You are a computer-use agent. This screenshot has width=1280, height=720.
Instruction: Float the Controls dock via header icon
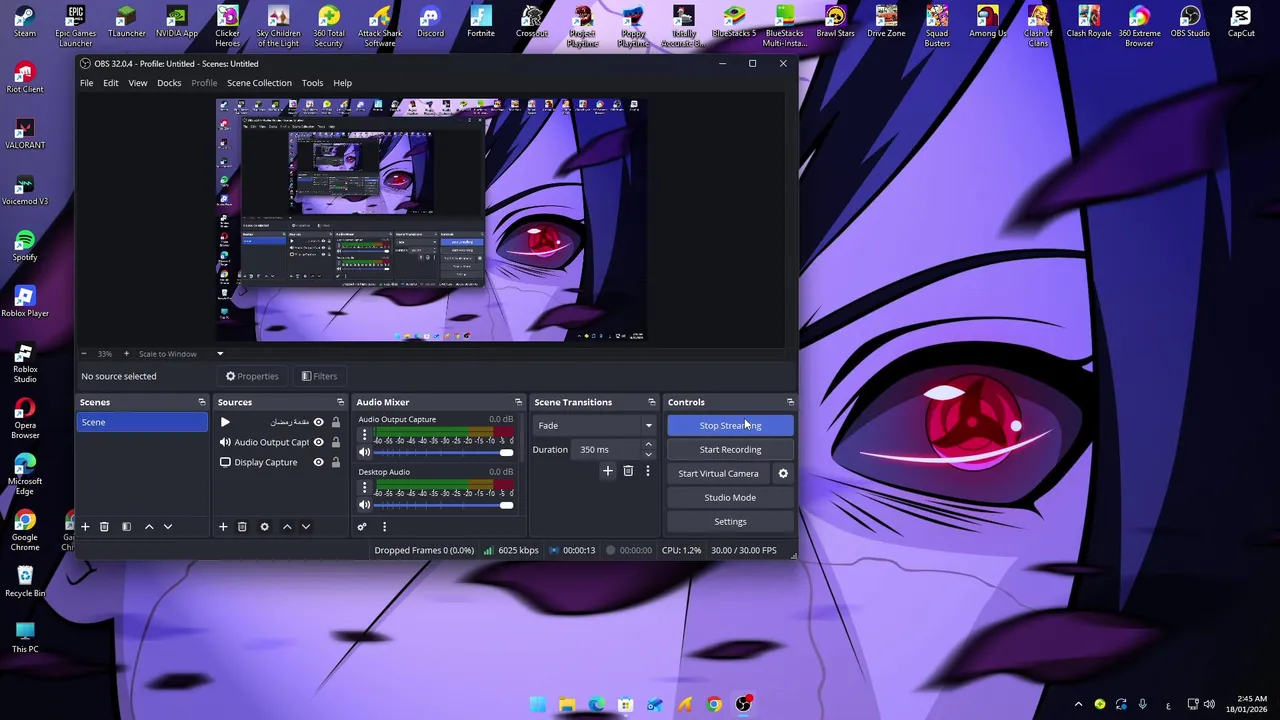tap(790, 402)
